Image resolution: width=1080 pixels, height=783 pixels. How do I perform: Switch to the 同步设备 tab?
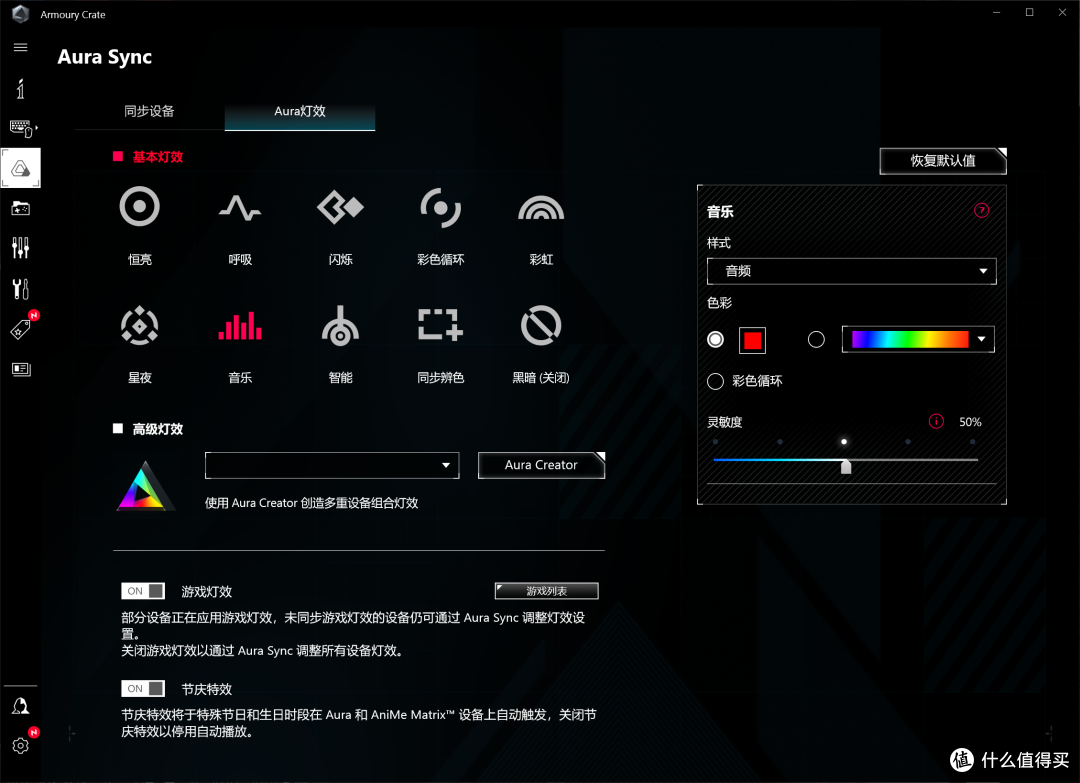[149, 111]
